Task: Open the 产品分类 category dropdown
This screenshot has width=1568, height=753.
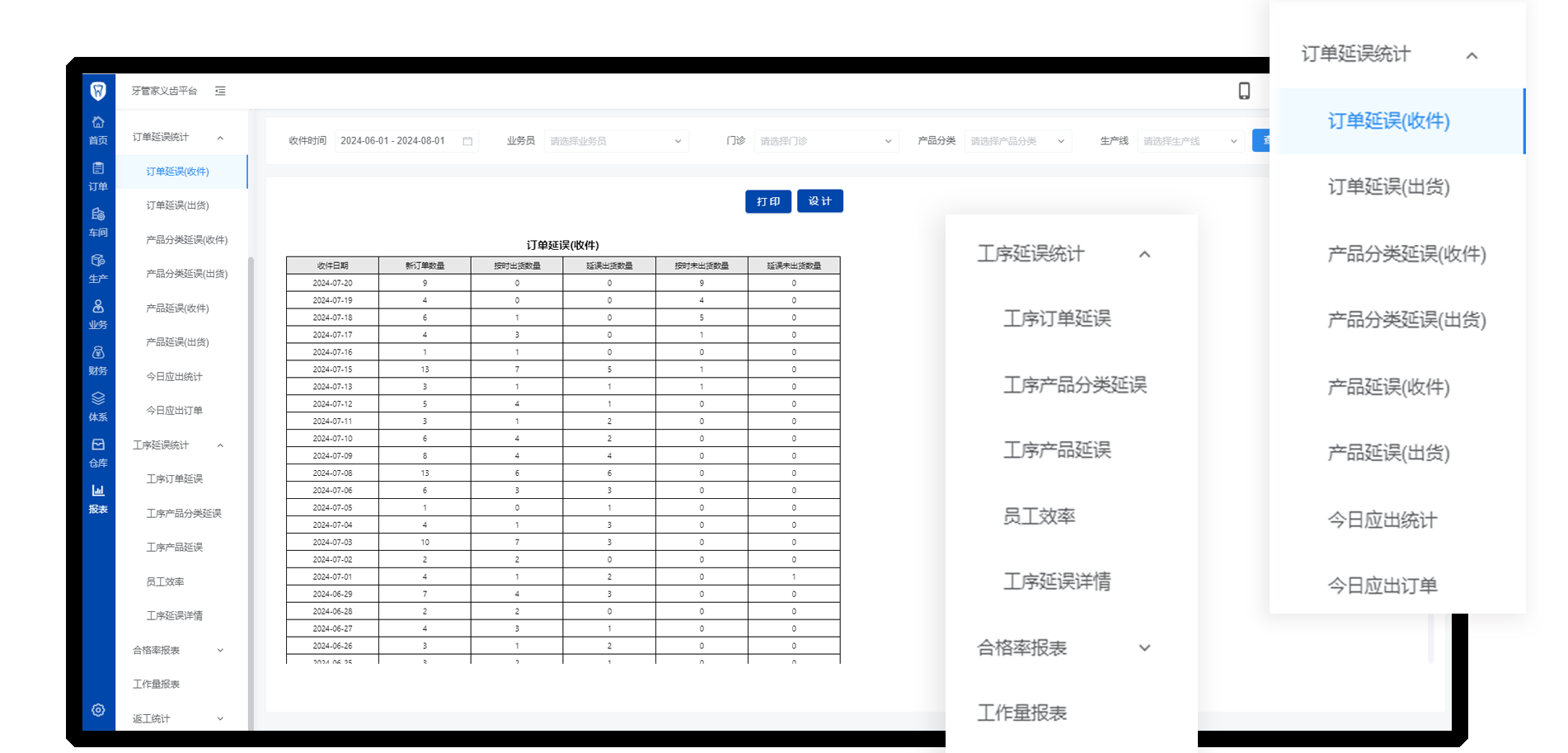Action: (1016, 141)
